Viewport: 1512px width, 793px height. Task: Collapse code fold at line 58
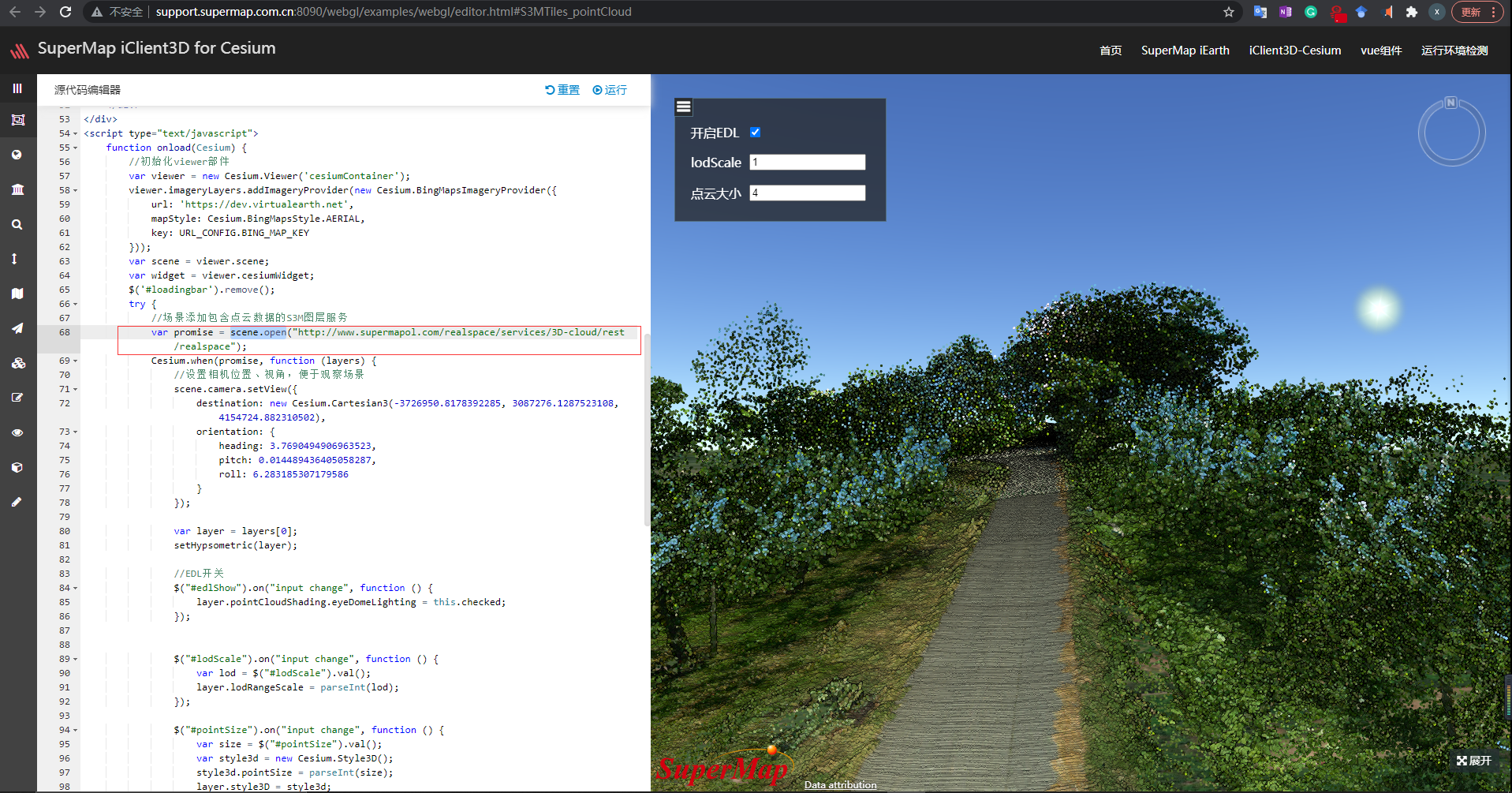point(76,191)
